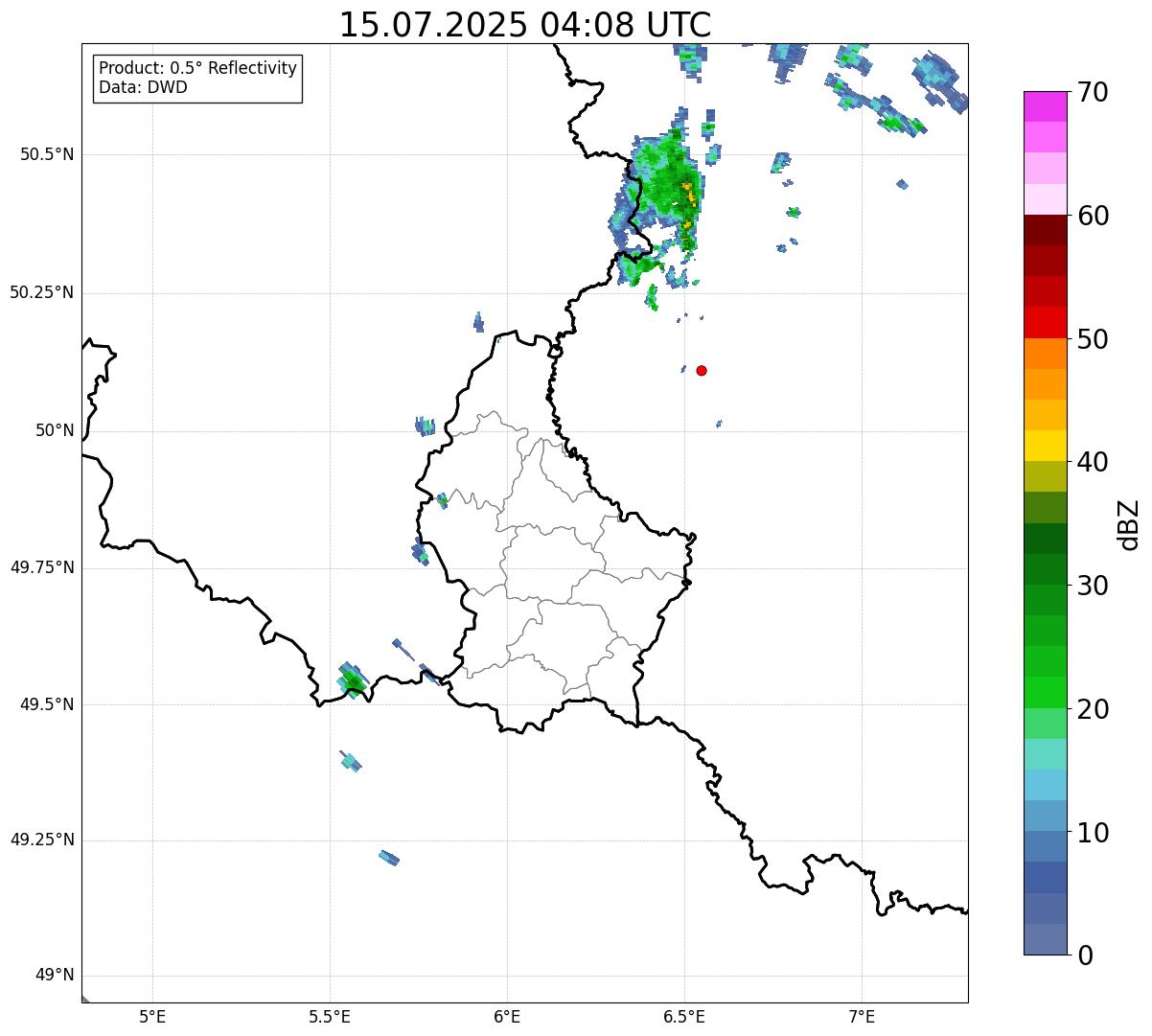Viewport: 1152px width, 1036px height.
Task: Pick the bright red swatch just above 50
Action: pyautogui.click(x=1045, y=322)
